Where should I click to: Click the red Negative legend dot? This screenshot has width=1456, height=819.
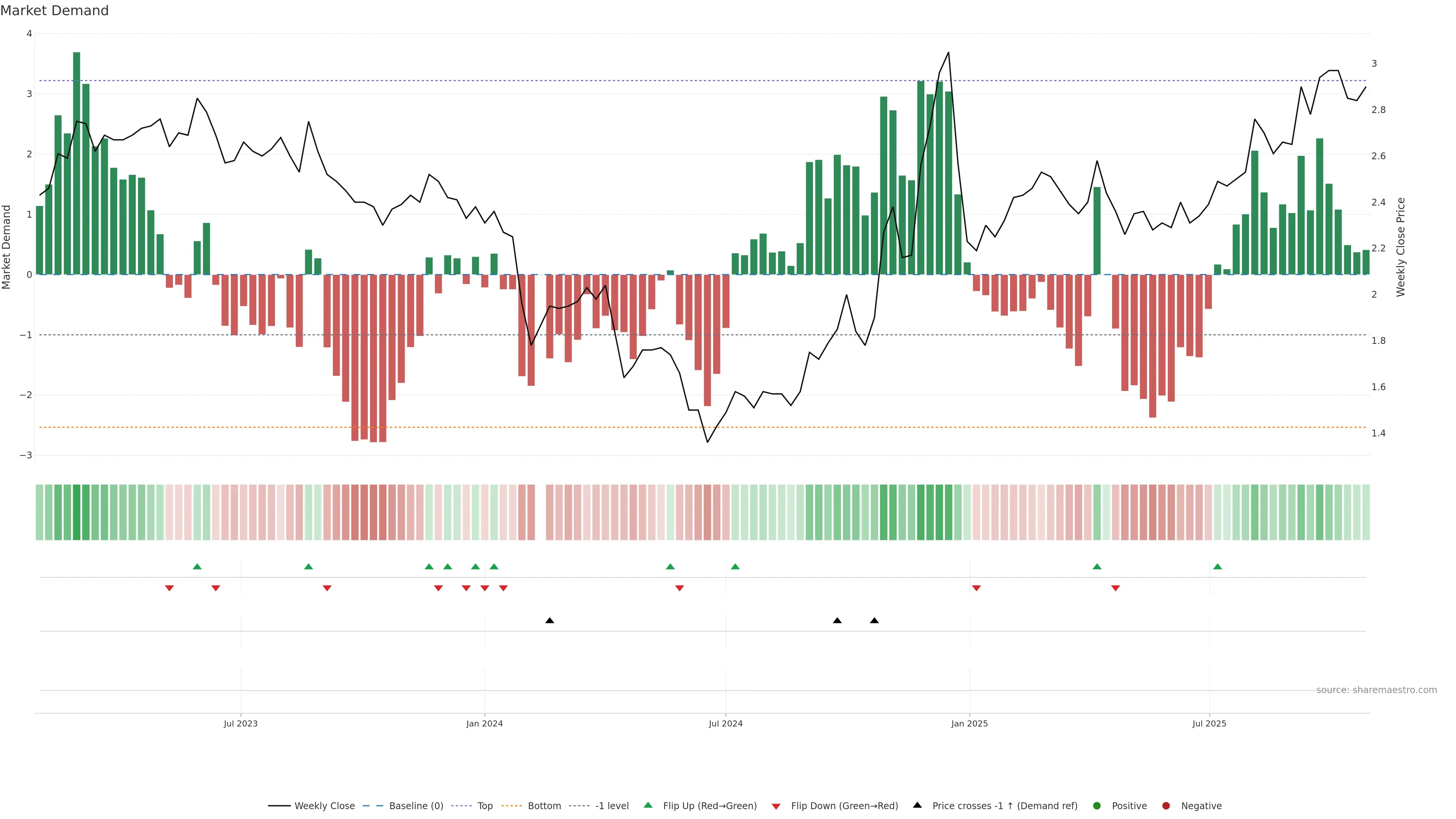[x=1166, y=805]
